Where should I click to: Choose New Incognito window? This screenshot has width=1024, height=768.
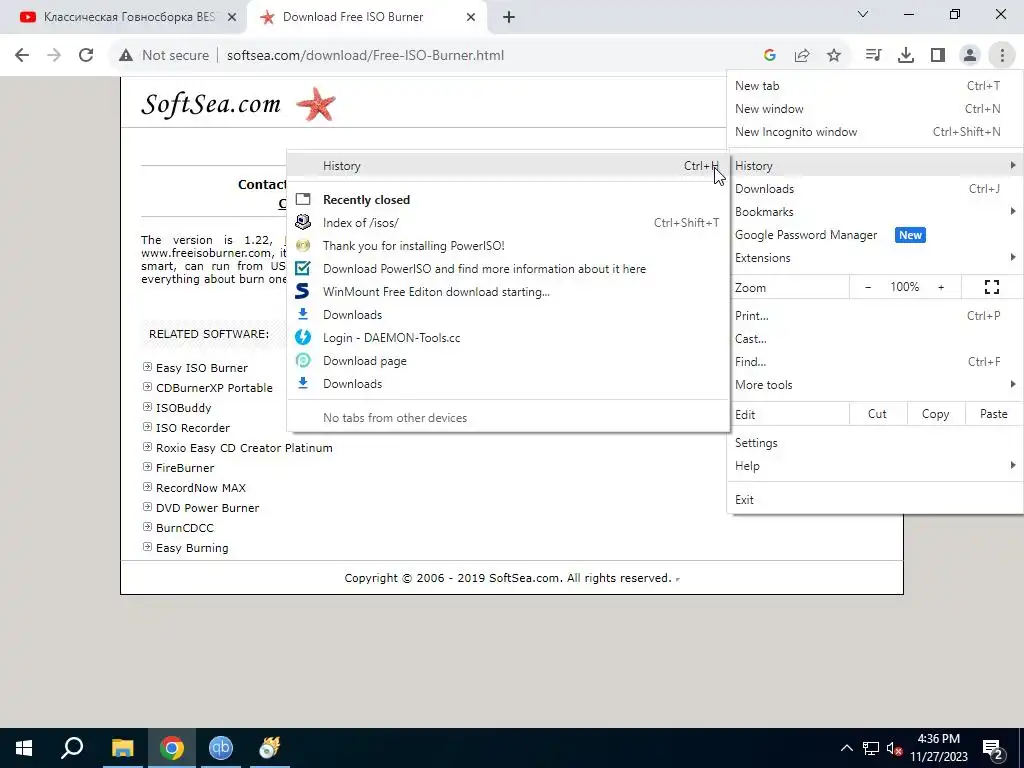[875, 131]
